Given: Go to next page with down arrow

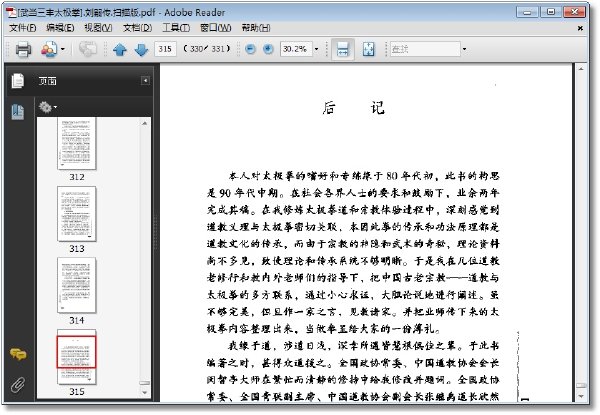Looking at the screenshot, I should coord(141,49).
